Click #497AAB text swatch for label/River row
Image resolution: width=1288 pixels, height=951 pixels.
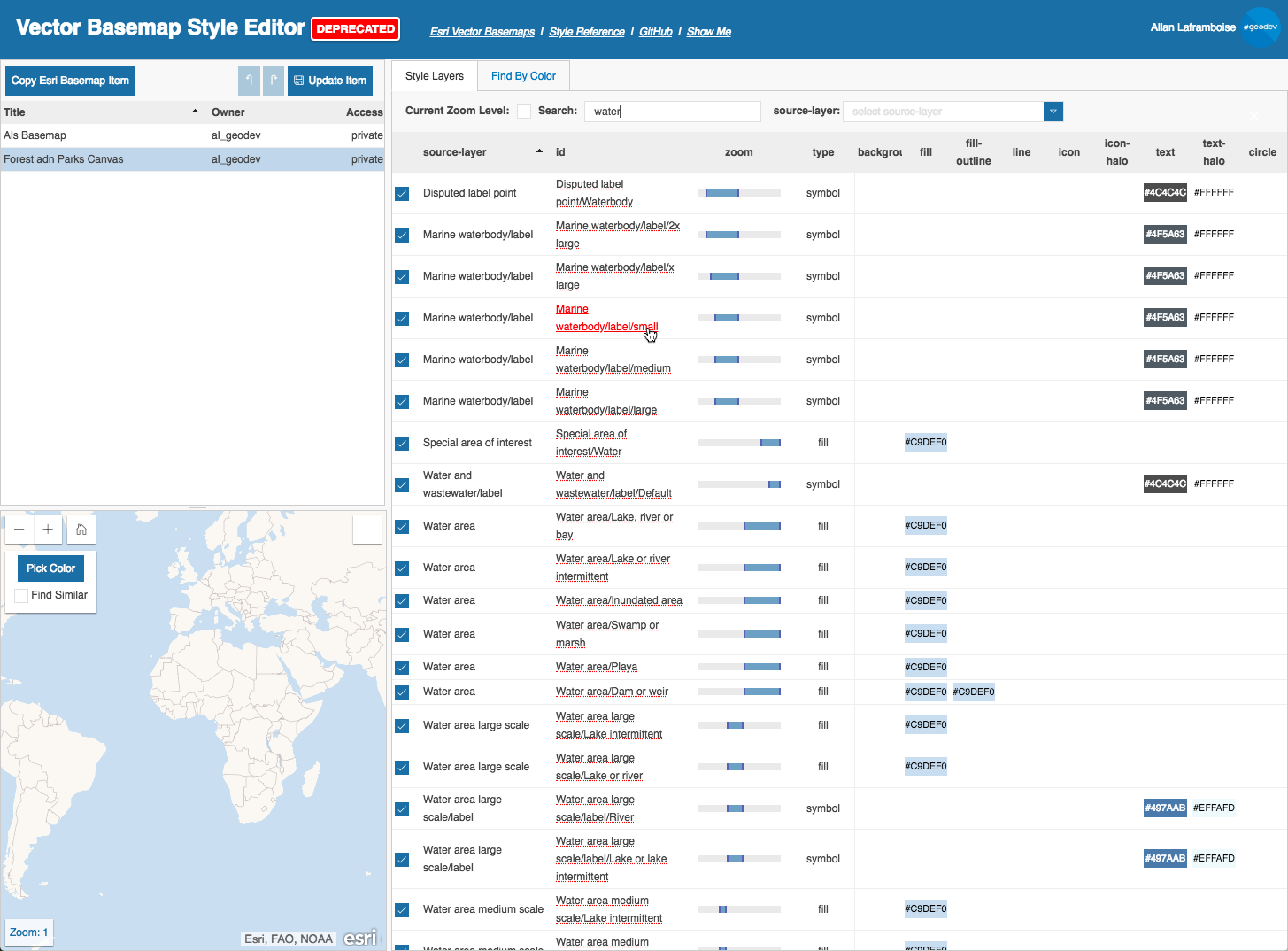1165,808
